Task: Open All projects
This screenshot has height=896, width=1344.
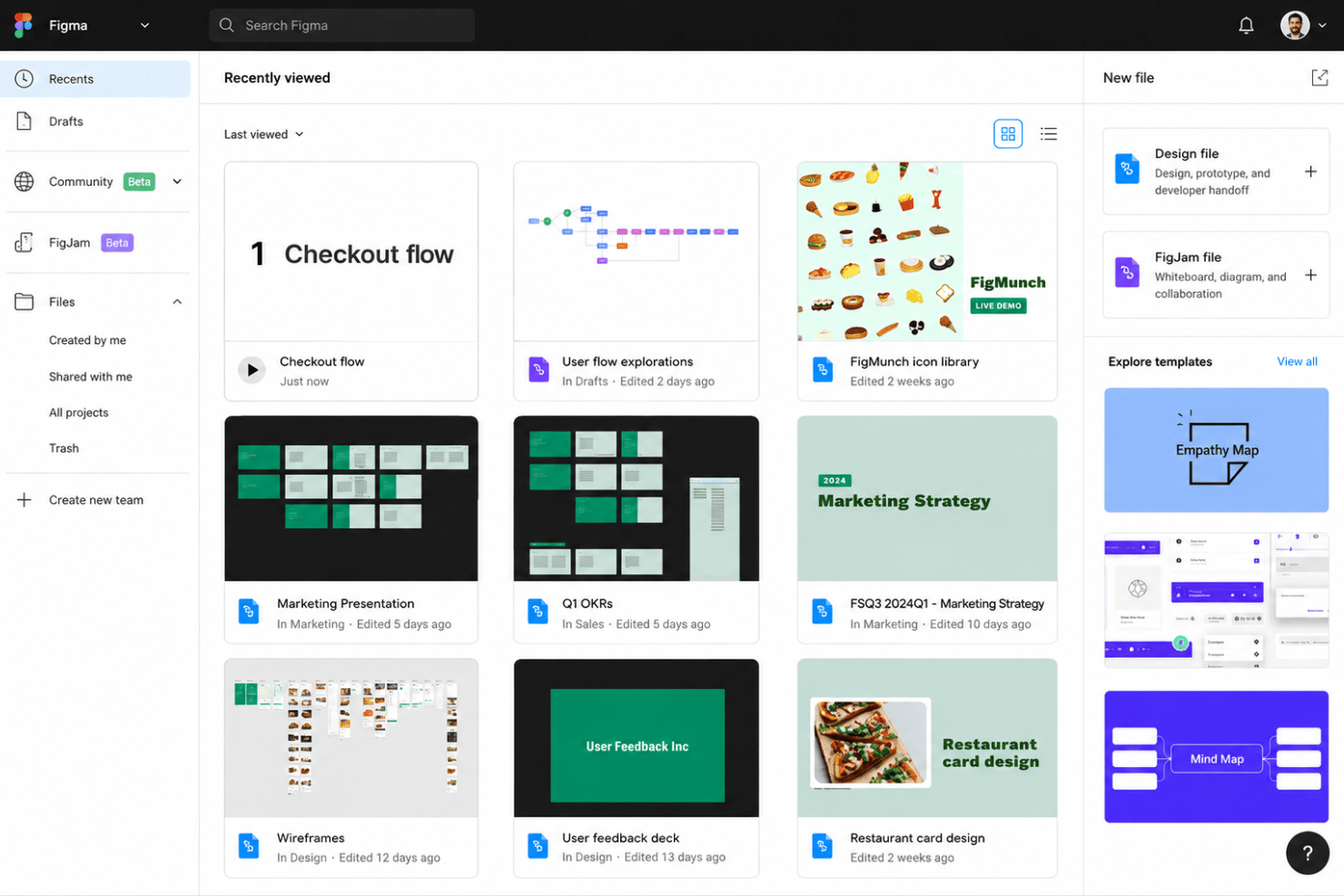Action: pos(79,412)
